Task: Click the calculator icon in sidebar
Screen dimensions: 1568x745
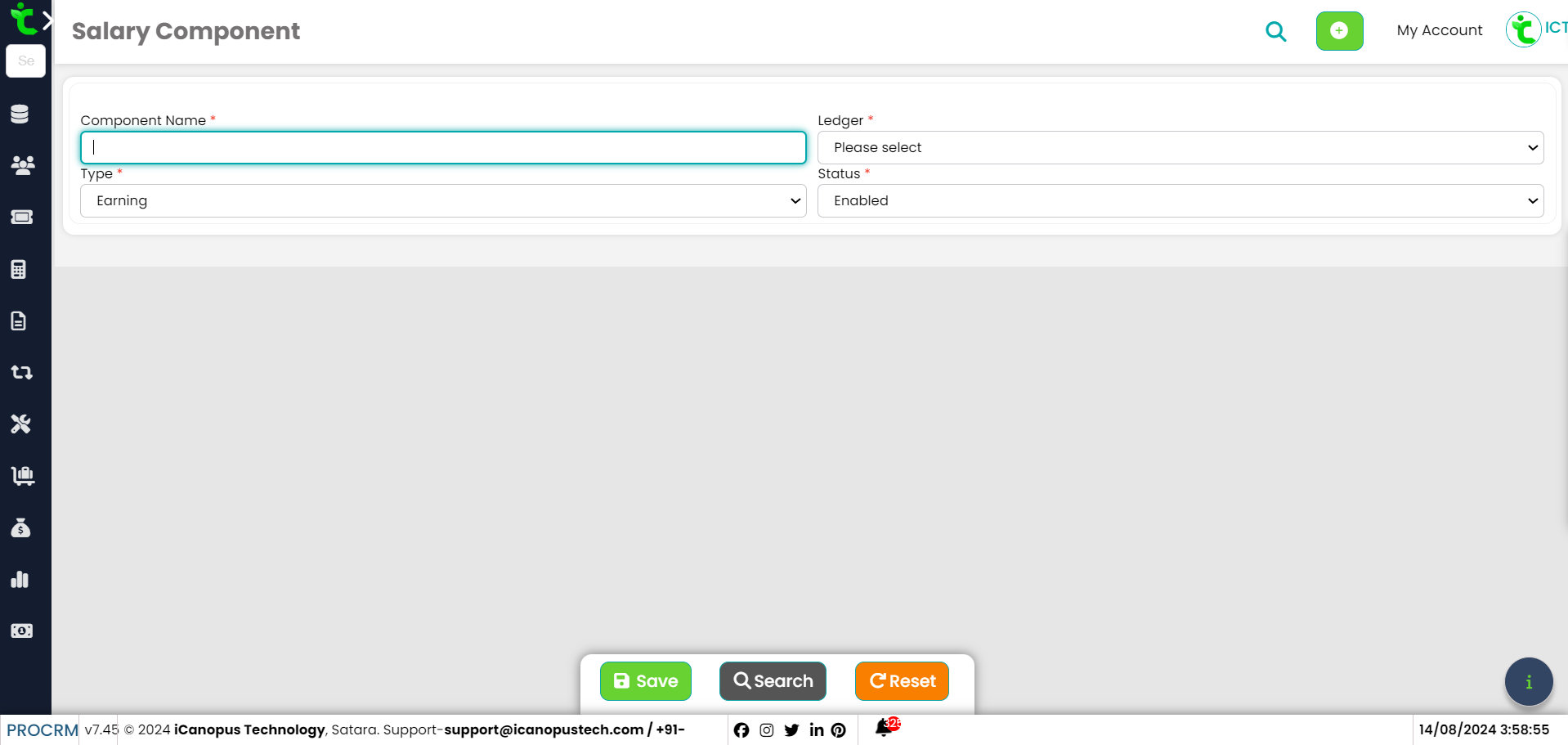Action: (20, 269)
